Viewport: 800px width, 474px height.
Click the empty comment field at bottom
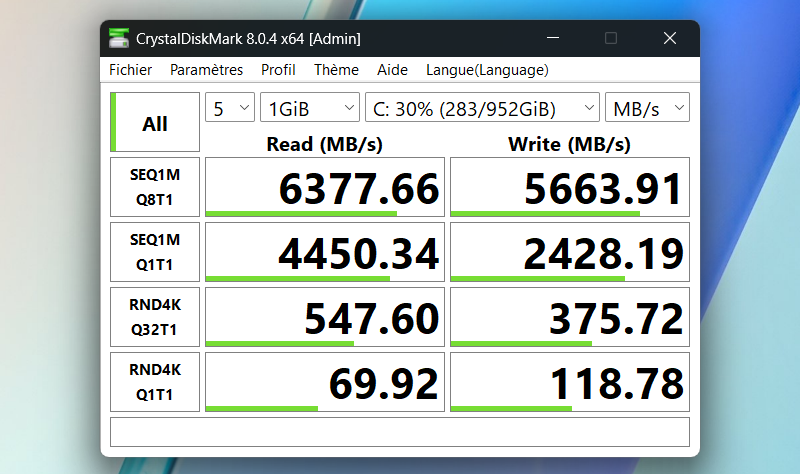pos(399,432)
